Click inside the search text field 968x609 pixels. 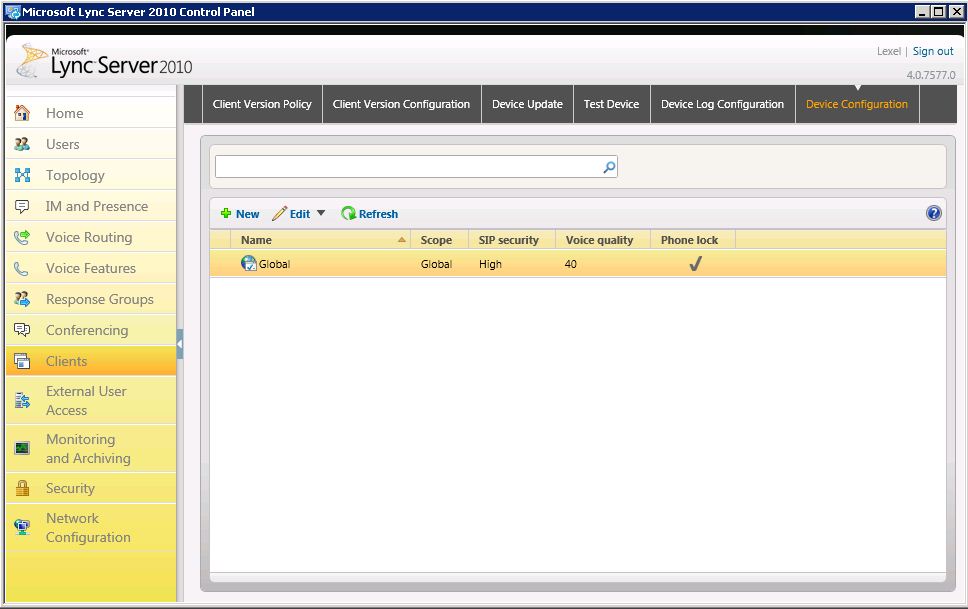[408, 167]
